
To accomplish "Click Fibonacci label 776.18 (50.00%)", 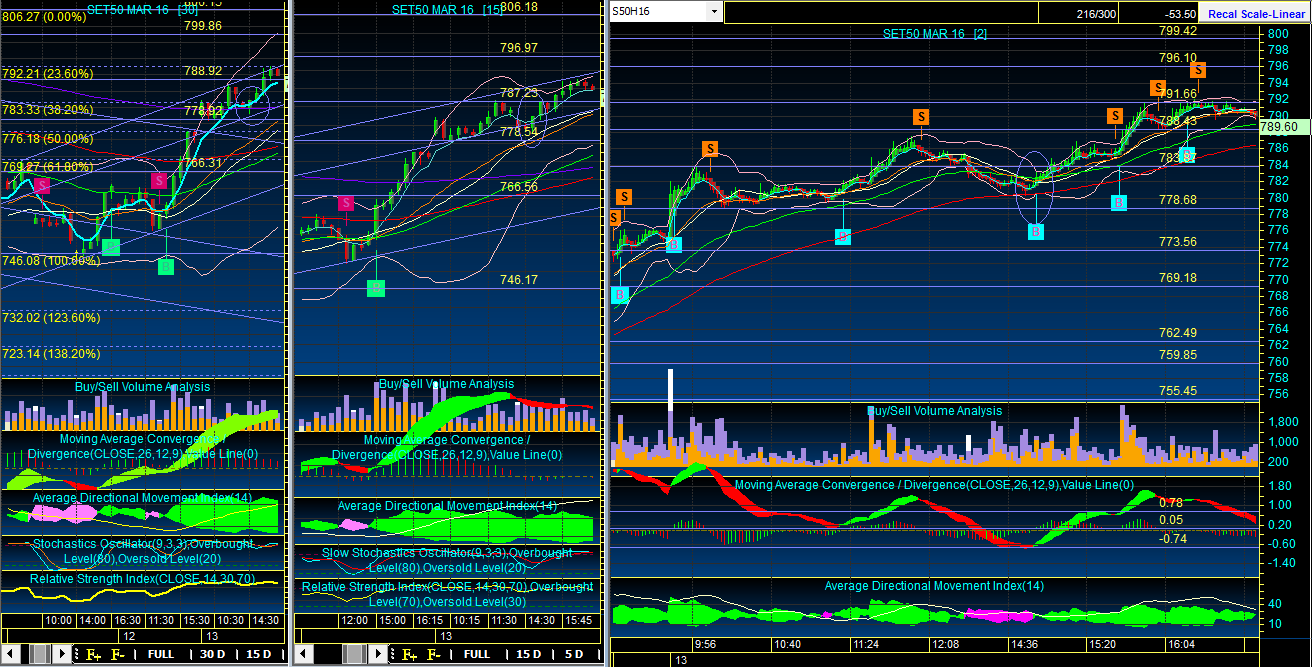I will (x=48, y=139).
